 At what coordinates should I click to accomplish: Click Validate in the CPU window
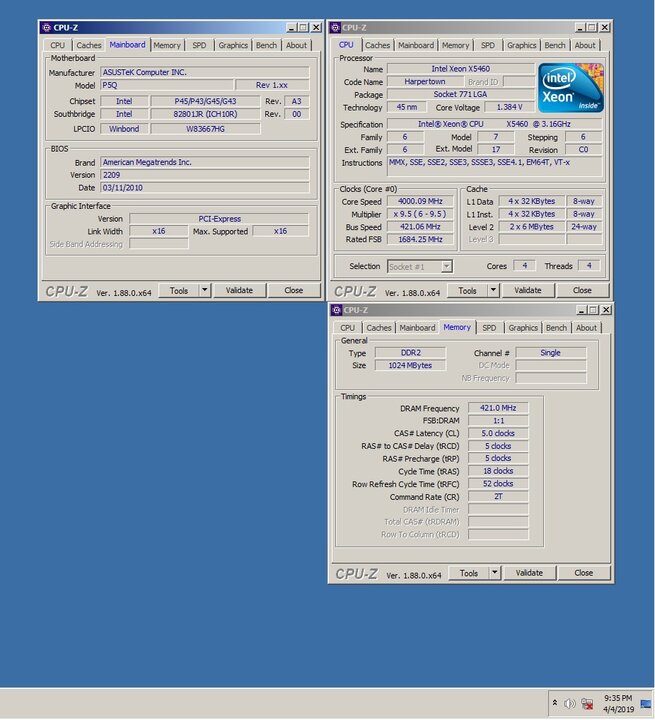pos(528,291)
